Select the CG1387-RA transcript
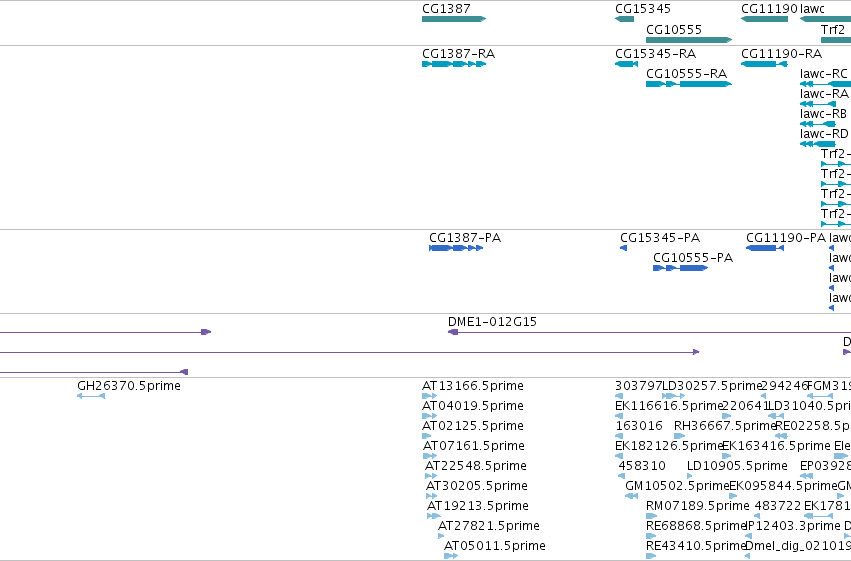The image size is (851, 561). [454, 64]
